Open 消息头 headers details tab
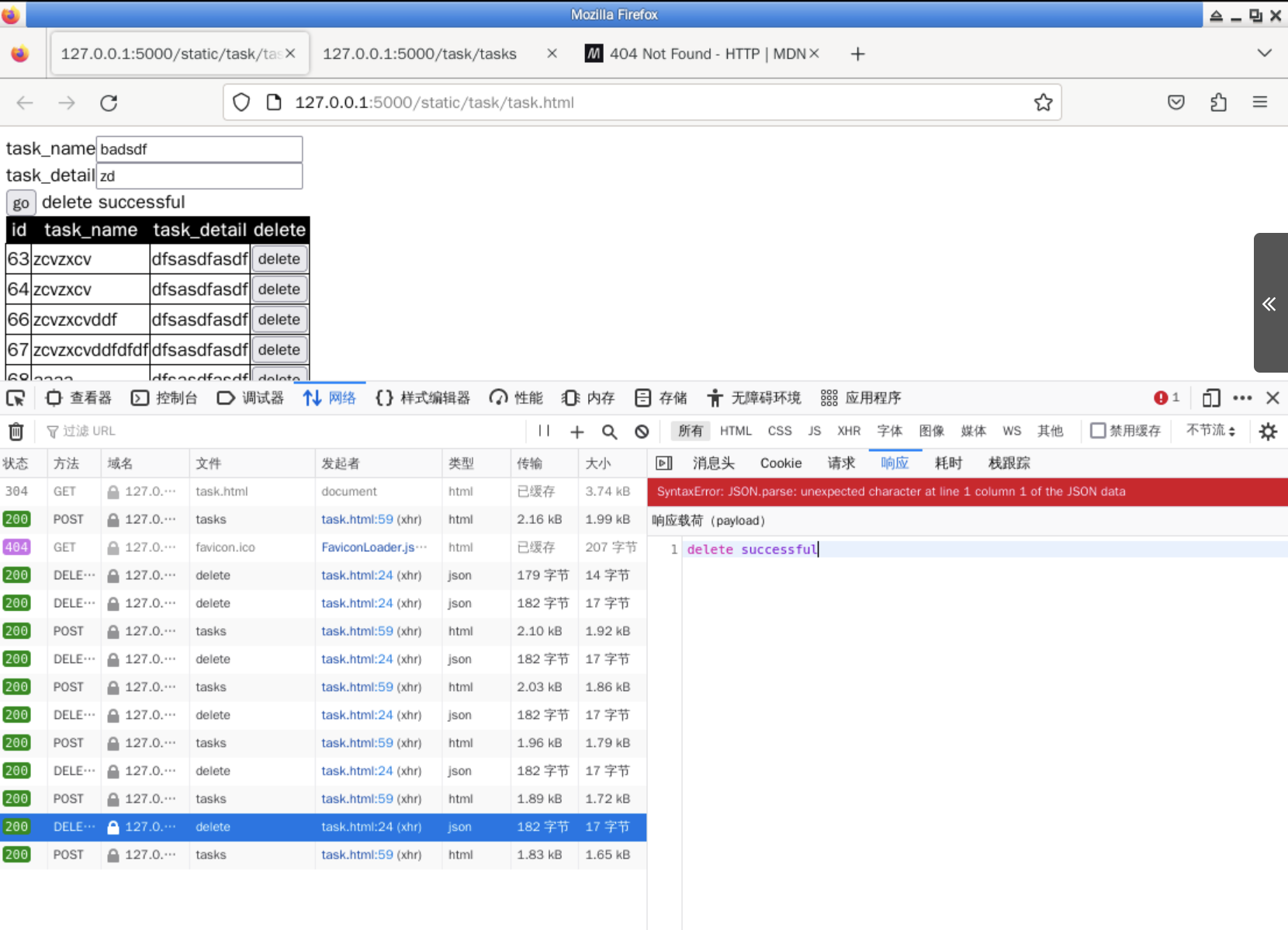1288x930 pixels. [713, 463]
